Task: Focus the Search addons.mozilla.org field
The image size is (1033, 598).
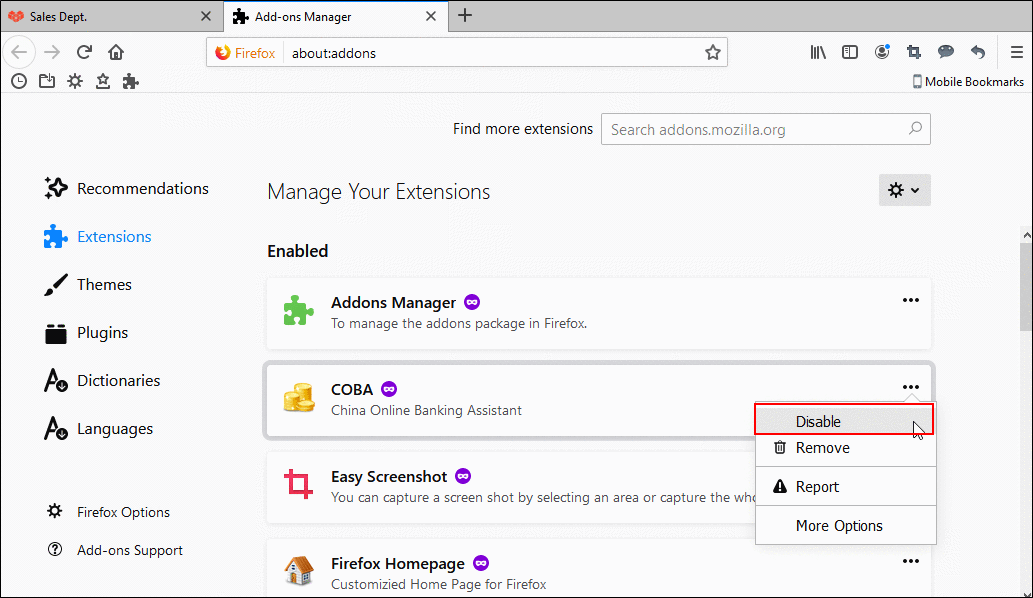Action: tap(766, 129)
